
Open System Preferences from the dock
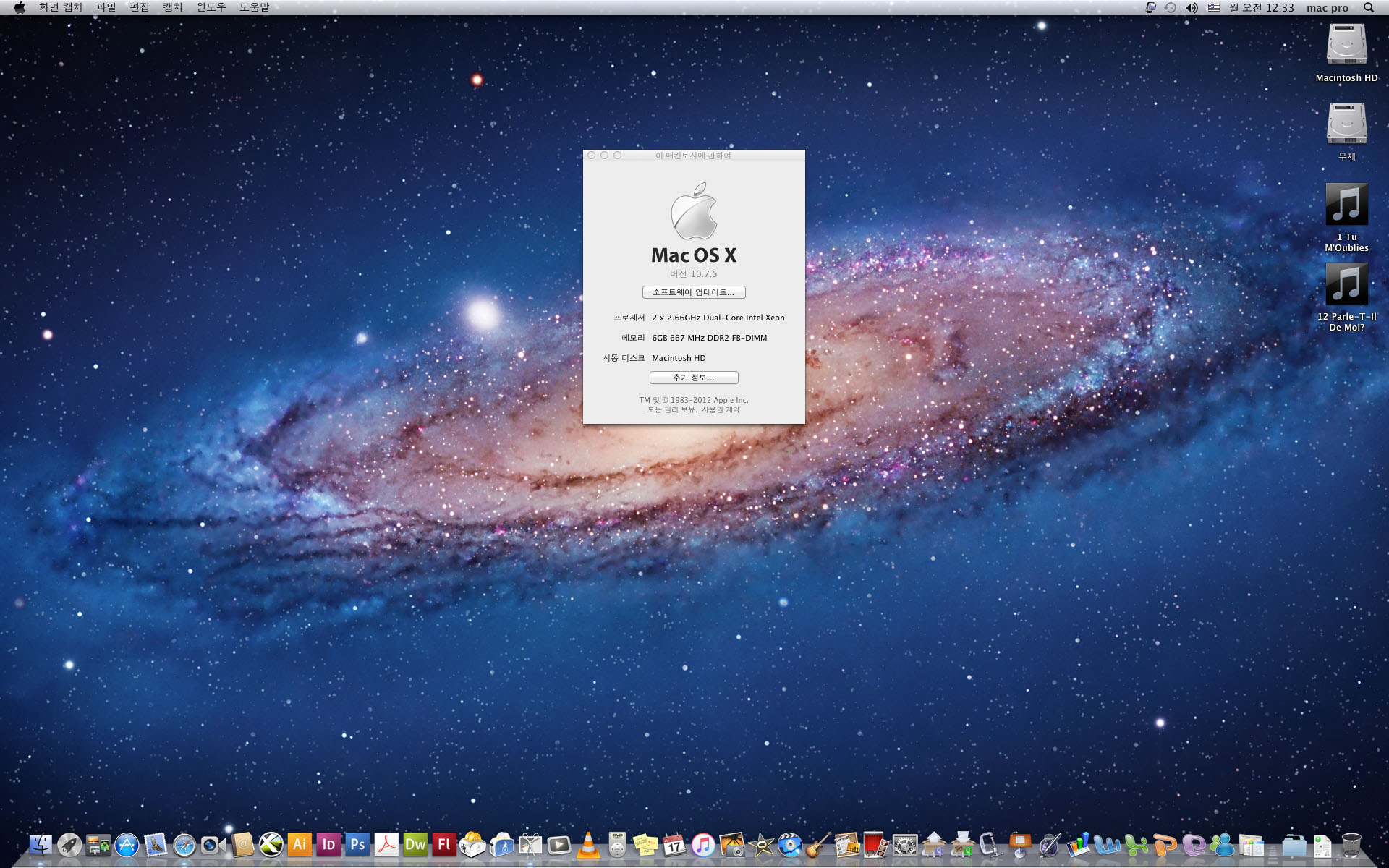[x=905, y=844]
